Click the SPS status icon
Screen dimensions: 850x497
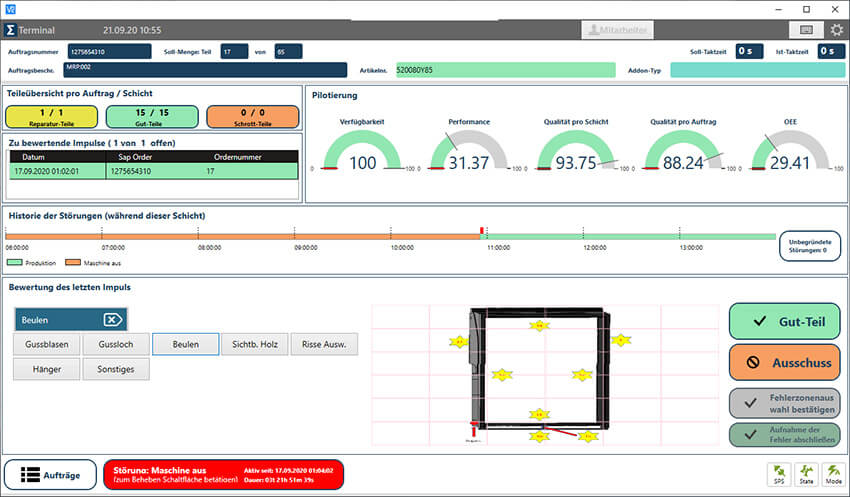tap(778, 473)
